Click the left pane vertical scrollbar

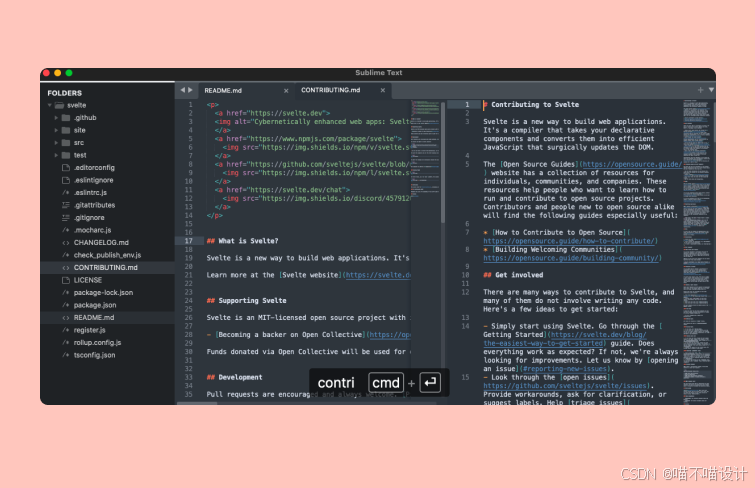tap(443, 162)
